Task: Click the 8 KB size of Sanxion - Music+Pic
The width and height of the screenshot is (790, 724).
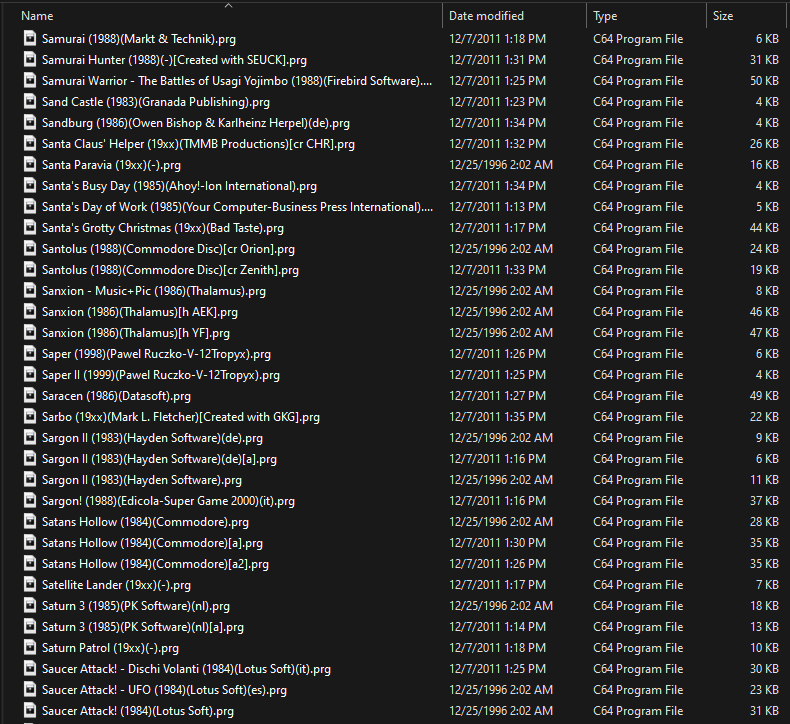Action: 767,291
